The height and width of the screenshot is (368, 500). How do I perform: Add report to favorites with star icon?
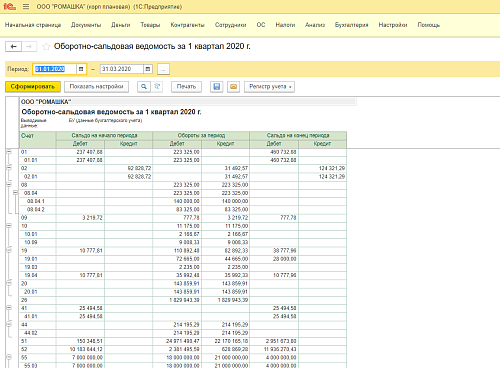pyautogui.click(x=46, y=46)
